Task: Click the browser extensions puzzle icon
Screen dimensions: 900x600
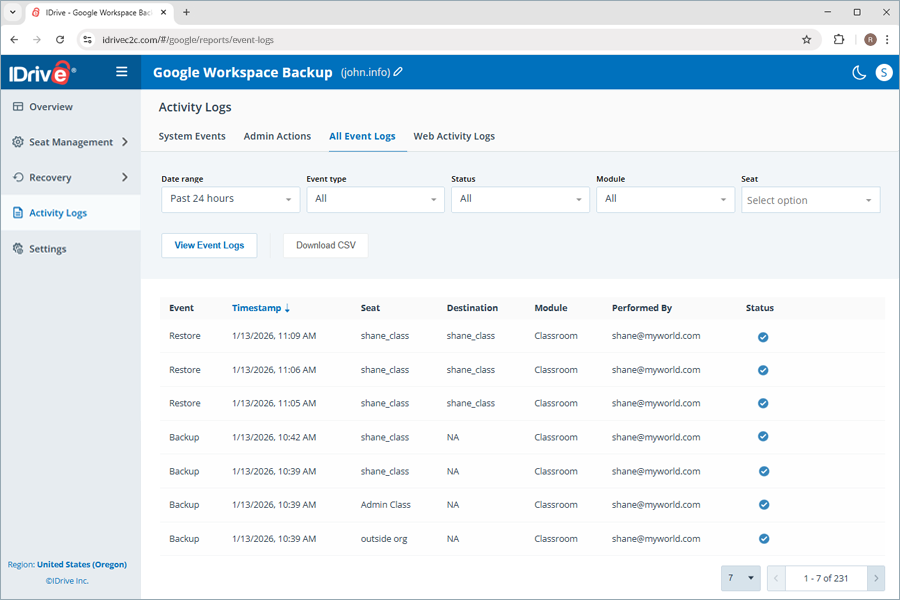Action: pos(838,38)
